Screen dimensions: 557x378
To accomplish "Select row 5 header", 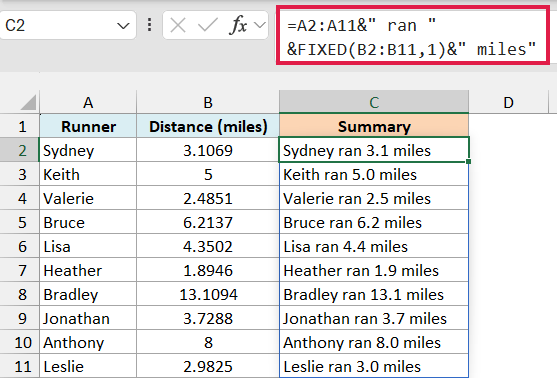I will tap(20, 222).
